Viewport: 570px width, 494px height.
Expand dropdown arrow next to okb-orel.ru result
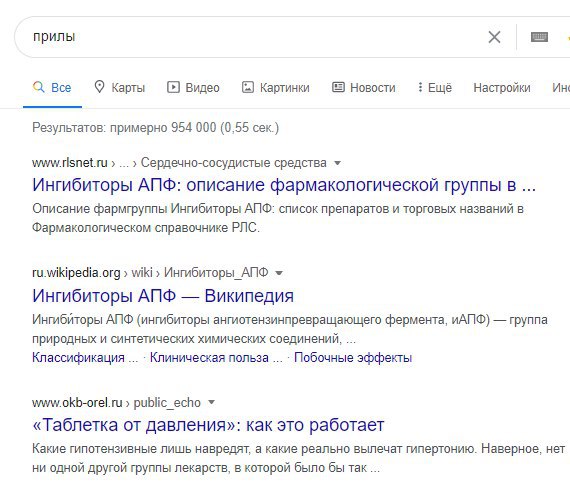[211, 402]
